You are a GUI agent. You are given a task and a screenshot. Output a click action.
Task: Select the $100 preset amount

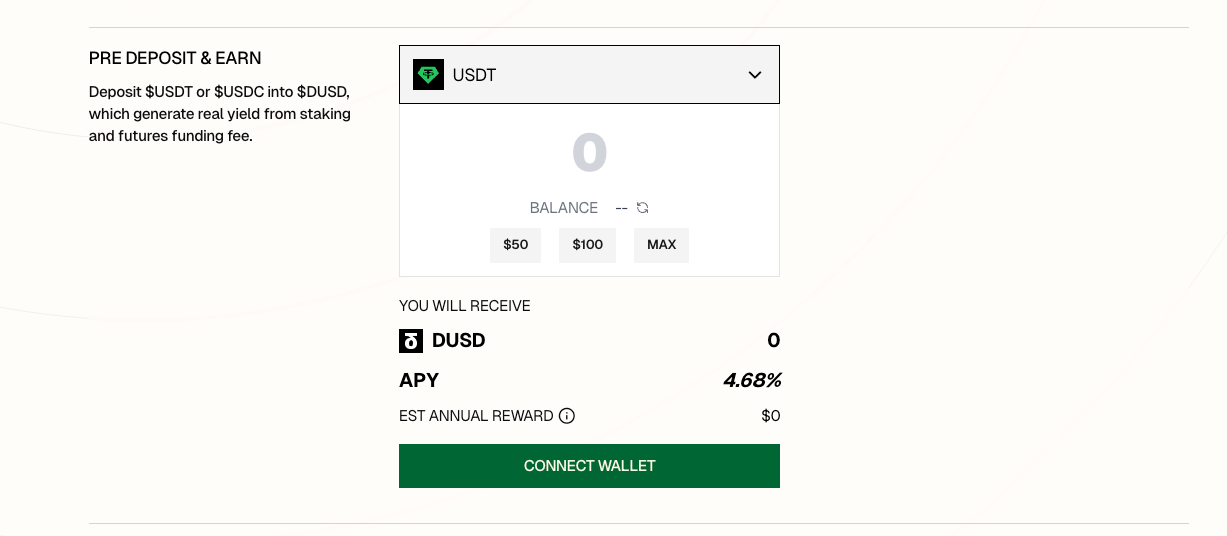(587, 245)
